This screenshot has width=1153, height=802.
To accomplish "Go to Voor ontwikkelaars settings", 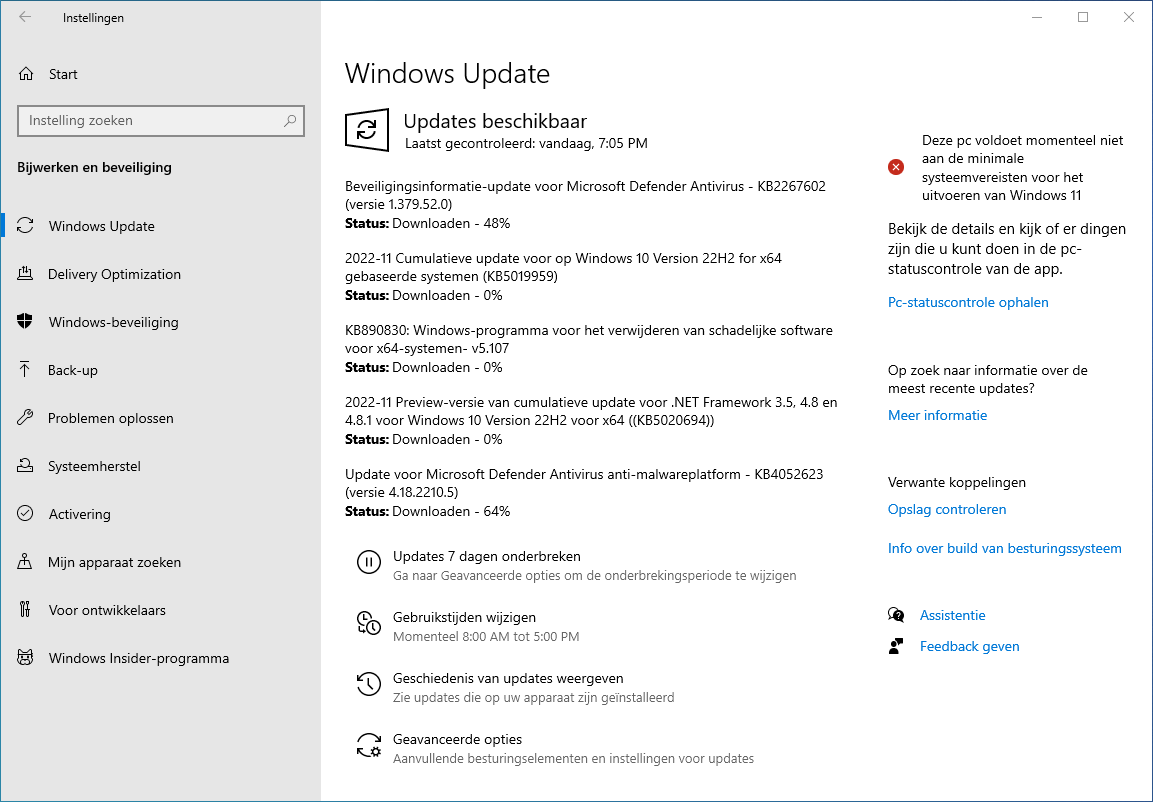I will (x=106, y=610).
